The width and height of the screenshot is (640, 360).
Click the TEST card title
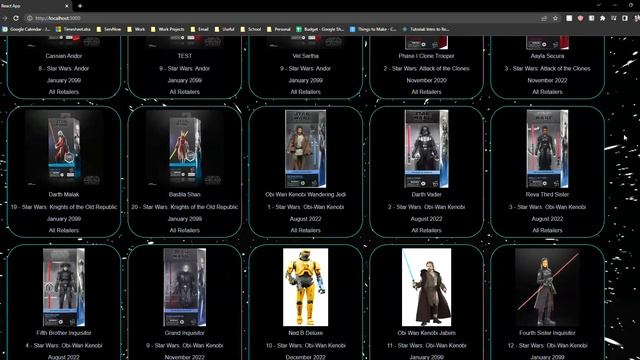[x=184, y=56]
